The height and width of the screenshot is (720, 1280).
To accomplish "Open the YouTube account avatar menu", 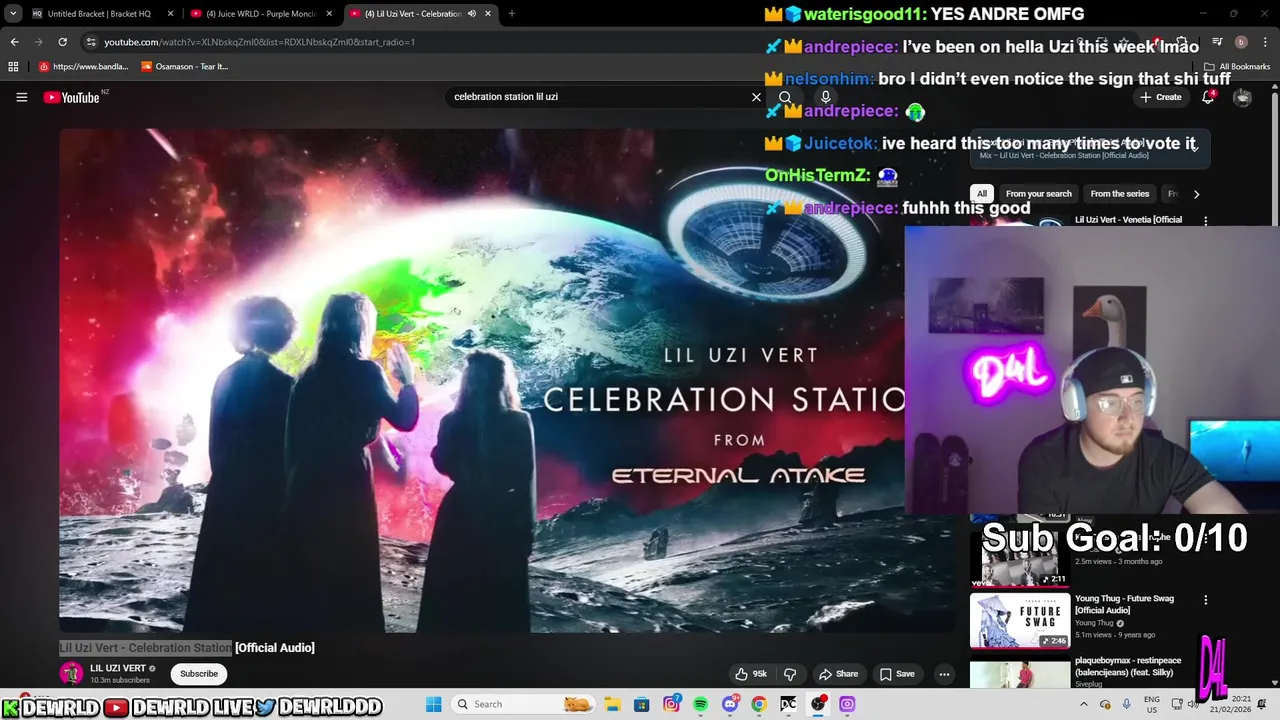I will pyautogui.click(x=1242, y=97).
